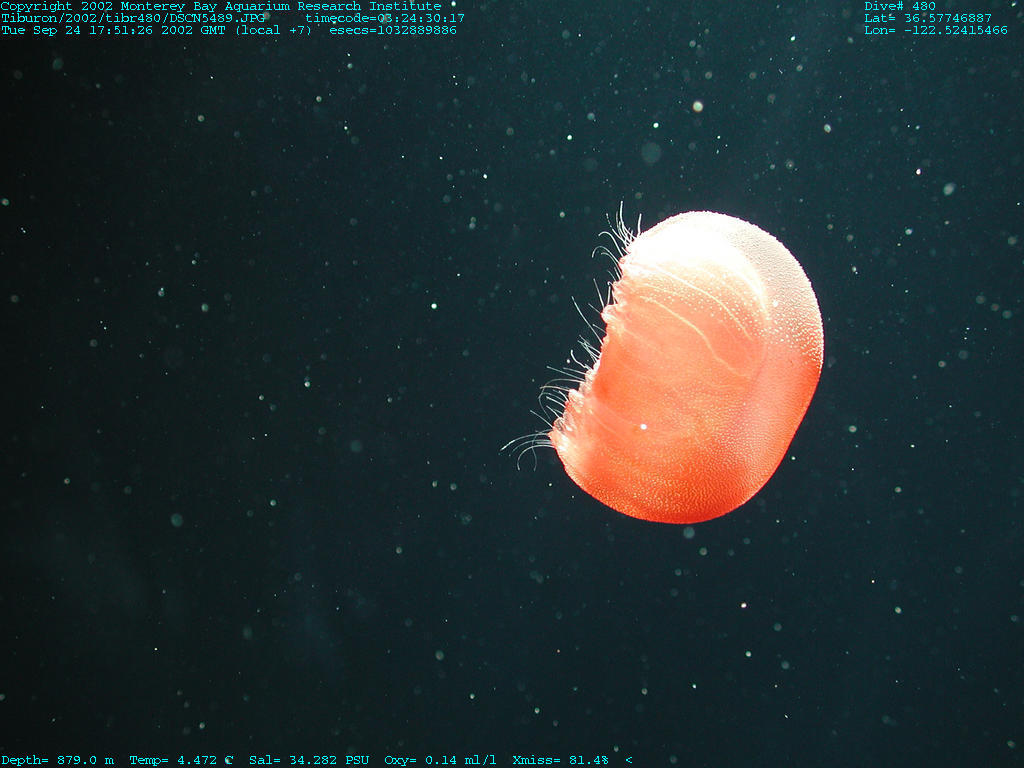
Task: Click the 'Sal= 34.282 PSU' reading
Action: (x=309, y=760)
